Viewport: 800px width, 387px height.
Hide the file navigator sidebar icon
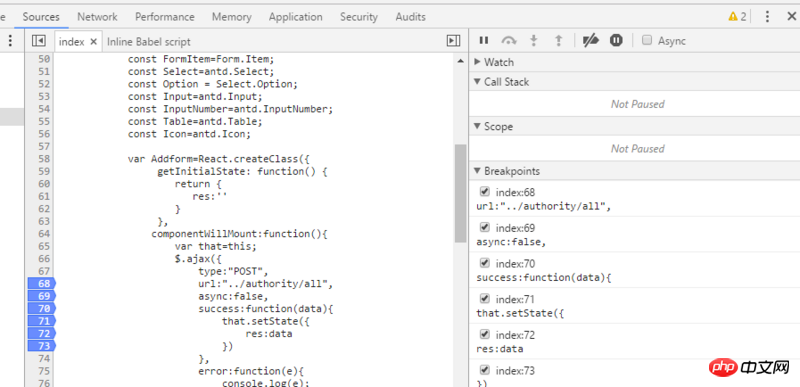(39, 41)
